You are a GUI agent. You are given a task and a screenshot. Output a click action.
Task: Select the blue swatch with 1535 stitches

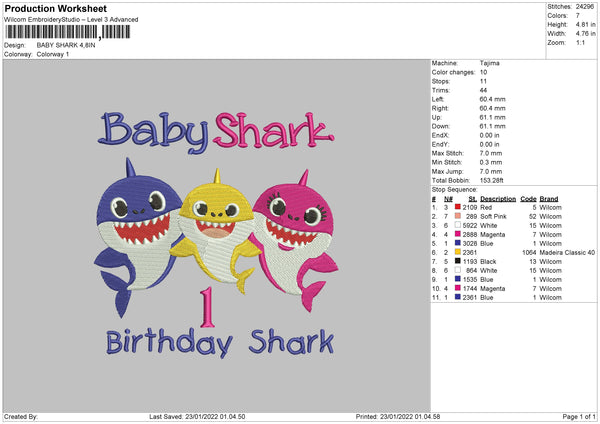(458, 279)
